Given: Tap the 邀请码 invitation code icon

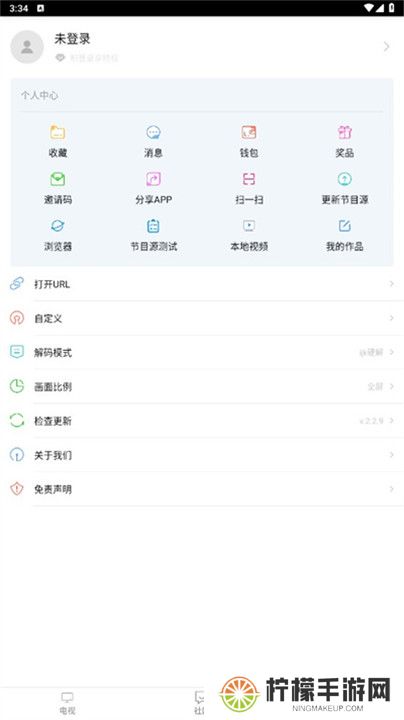Looking at the screenshot, I should click(x=57, y=179).
